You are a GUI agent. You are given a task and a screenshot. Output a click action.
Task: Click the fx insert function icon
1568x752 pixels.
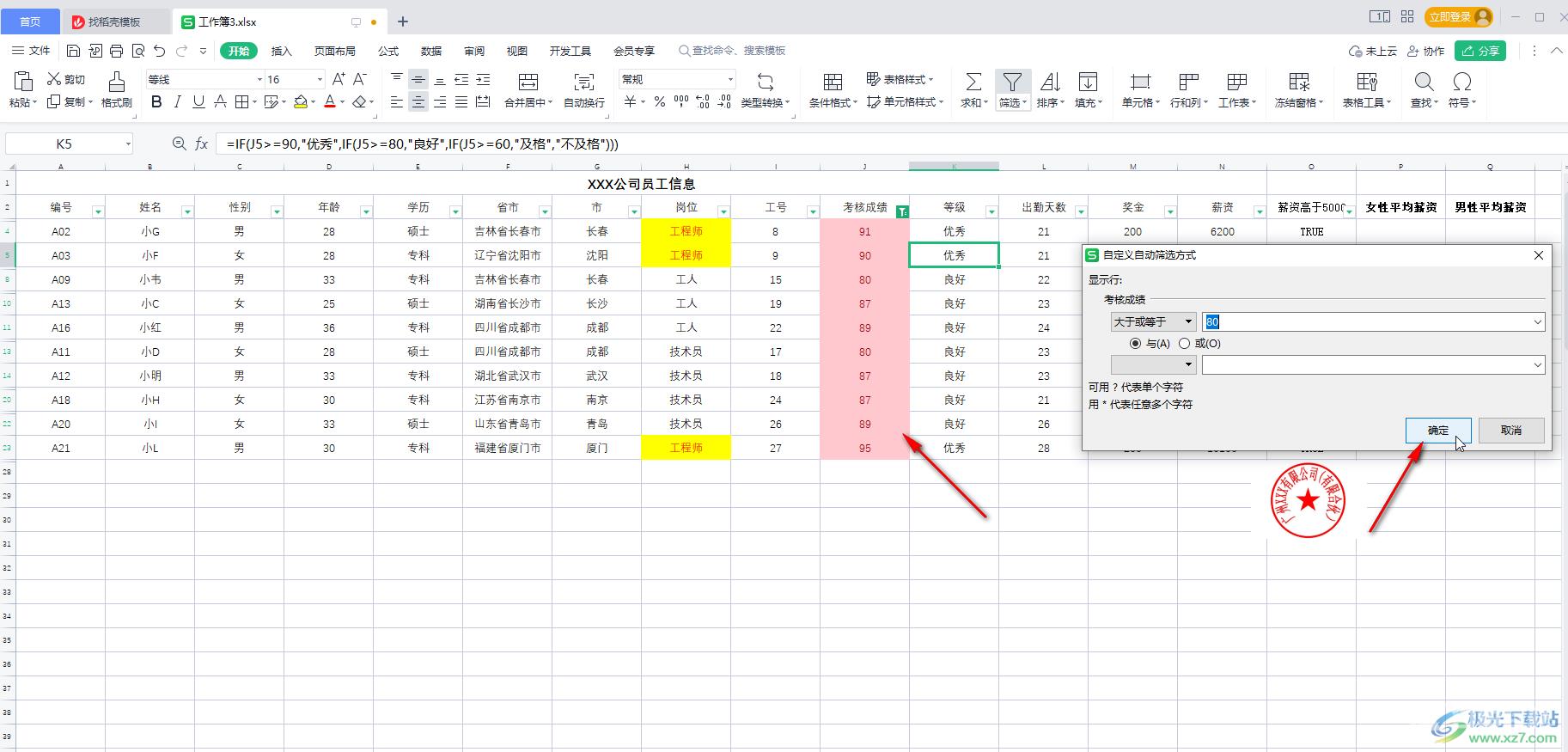pos(201,144)
